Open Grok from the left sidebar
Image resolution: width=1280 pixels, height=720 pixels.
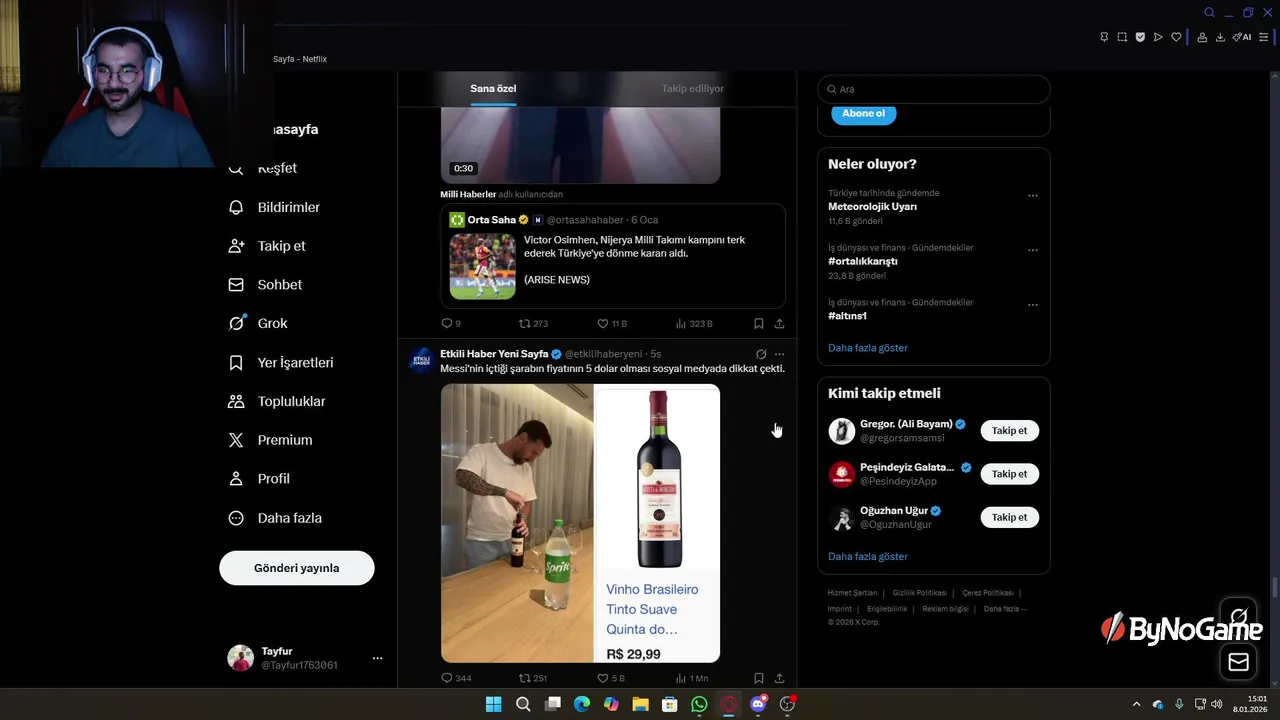tap(258, 323)
